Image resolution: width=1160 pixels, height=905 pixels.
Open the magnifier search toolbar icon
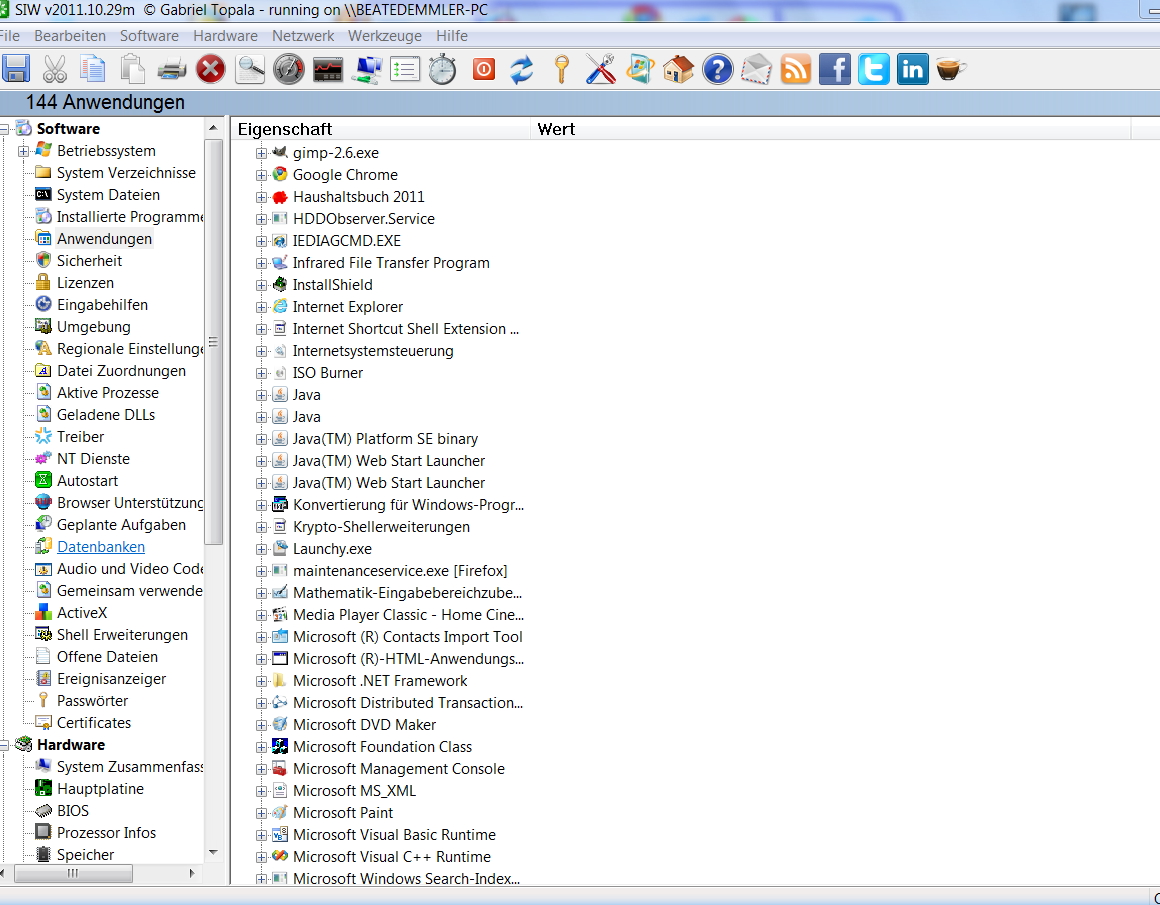pyautogui.click(x=250, y=70)
